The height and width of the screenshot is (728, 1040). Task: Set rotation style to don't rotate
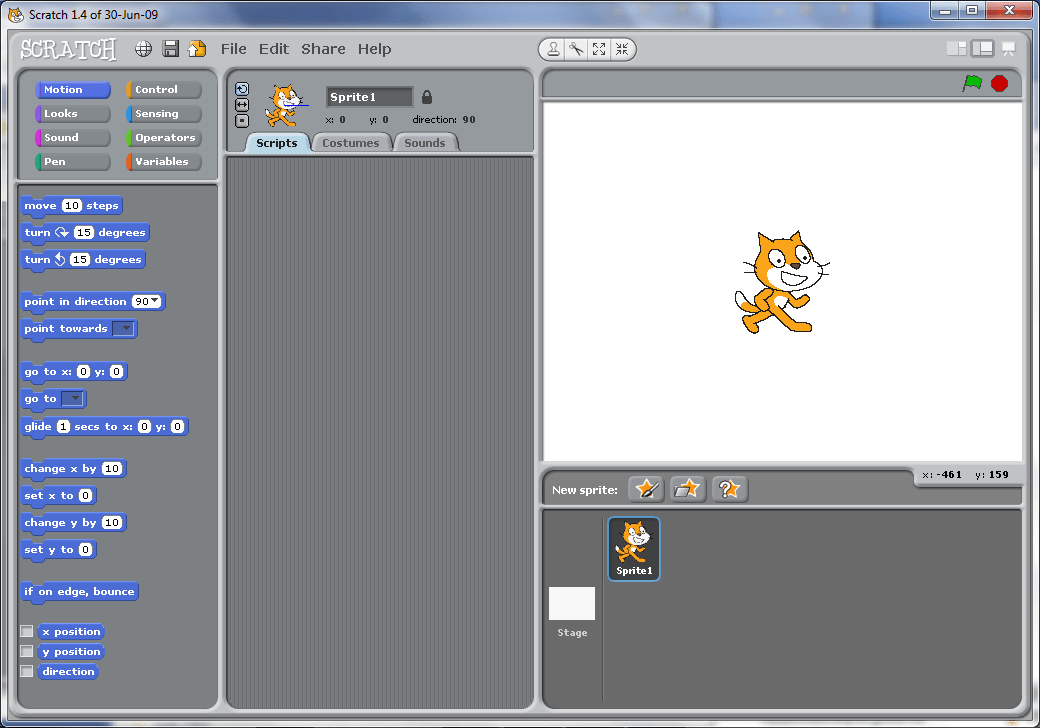[x=242, y=121]
